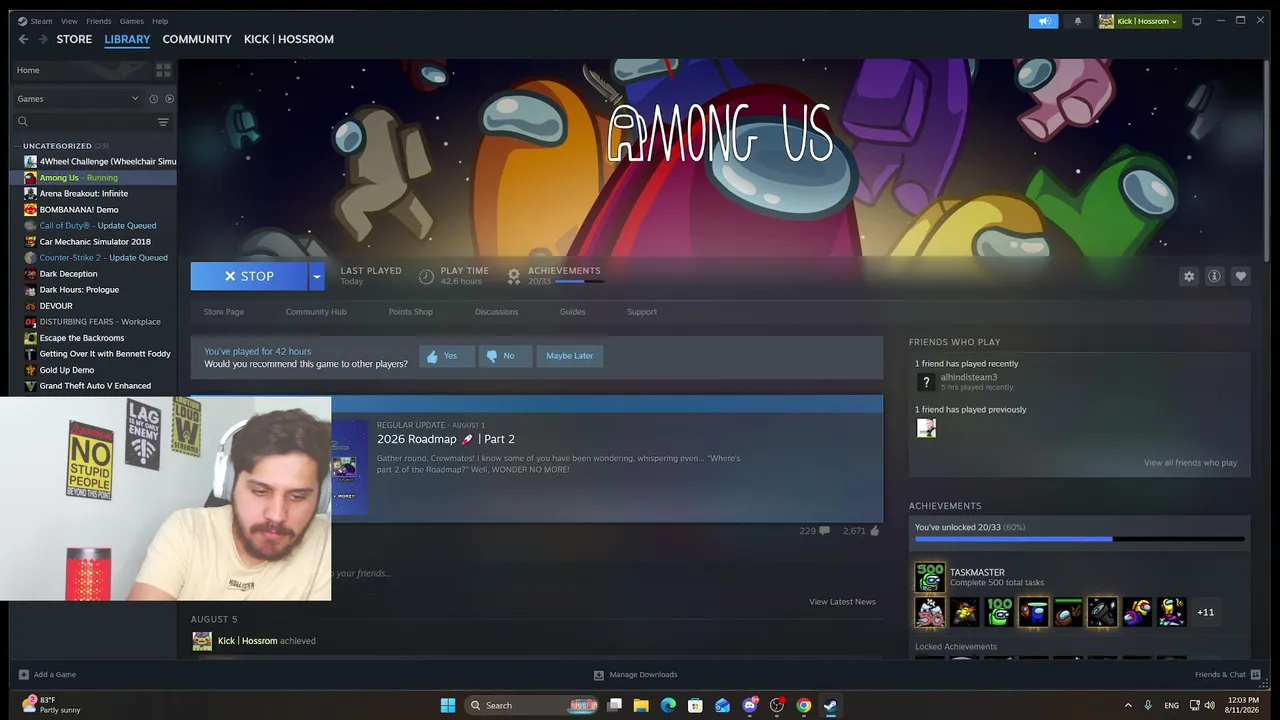Open the +11 more achievements badge
The image size is (1280, 720).
1205,612
